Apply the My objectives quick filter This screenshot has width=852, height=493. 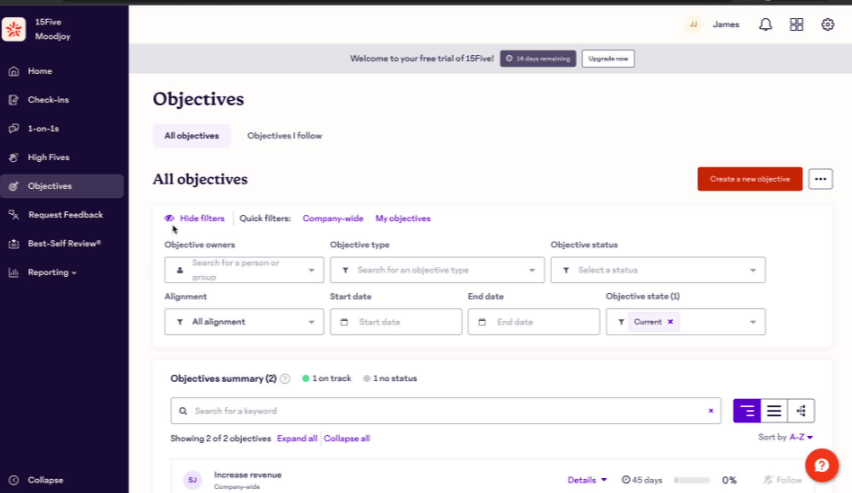[x=403, y=219]
